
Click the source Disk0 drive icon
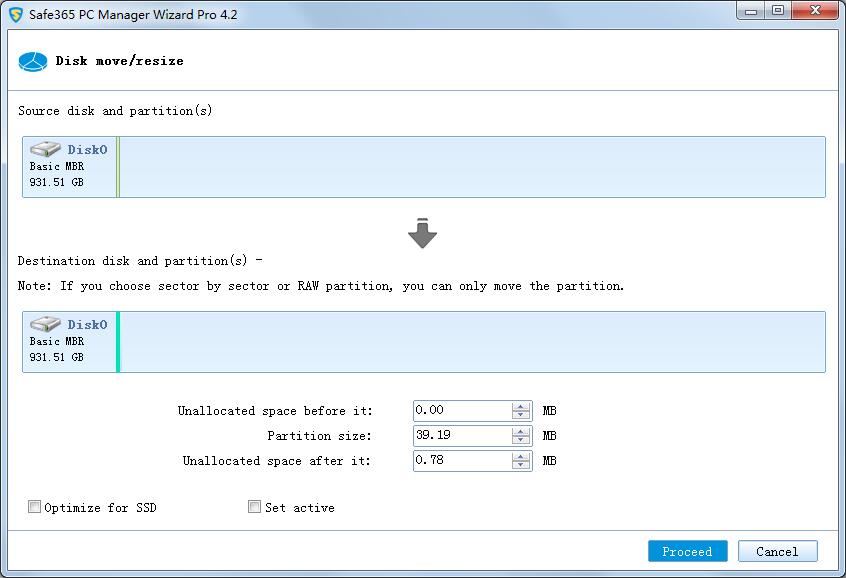(45, 149)
